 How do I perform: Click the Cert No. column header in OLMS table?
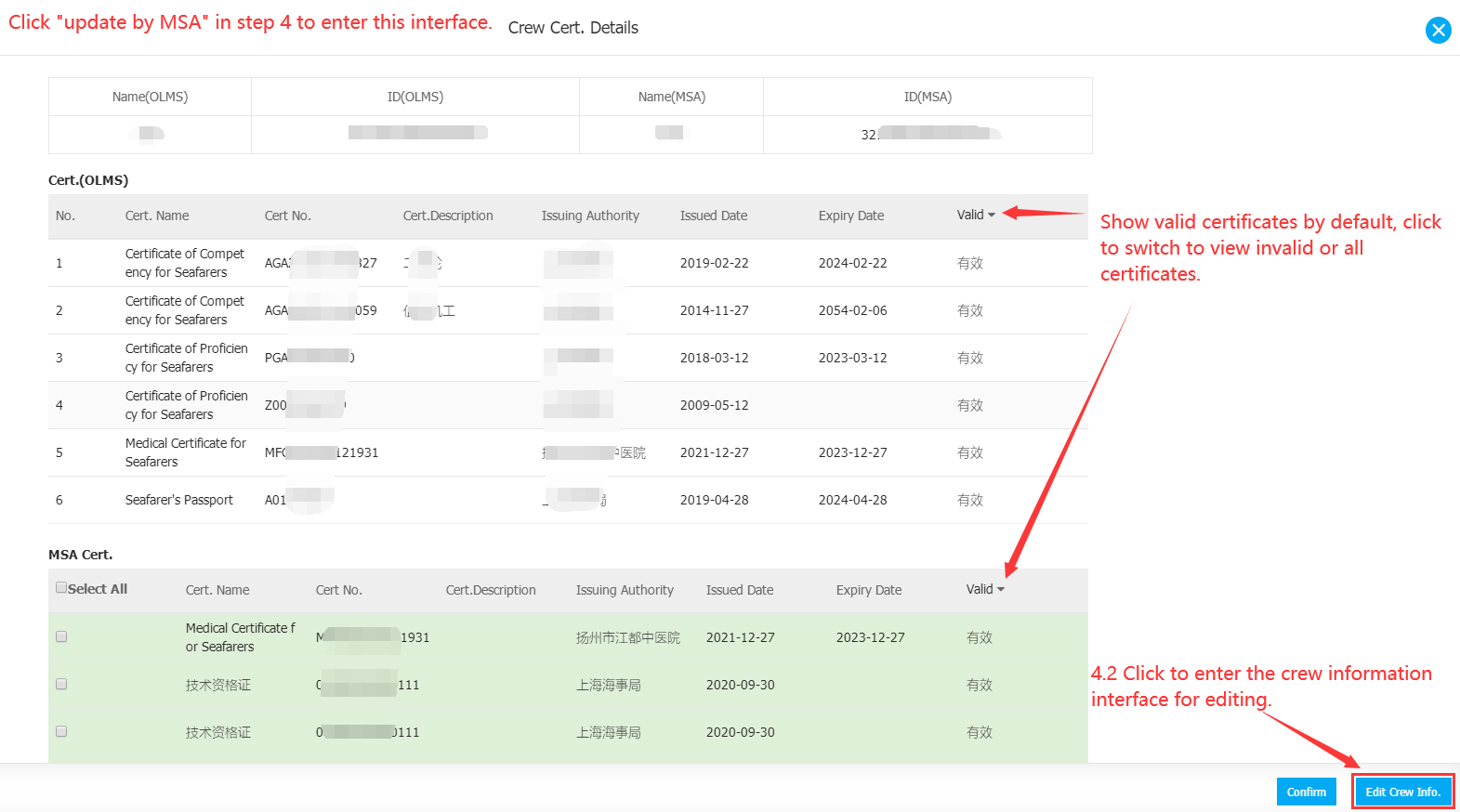[x=288, y=216]
